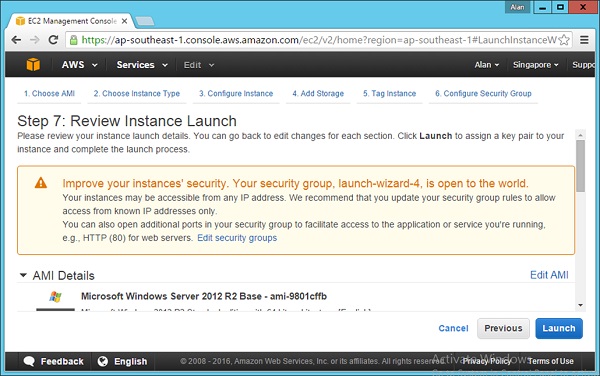The image size is (600, 376).
Task: Open the Alan account dropdown
Action: point(487,65)
